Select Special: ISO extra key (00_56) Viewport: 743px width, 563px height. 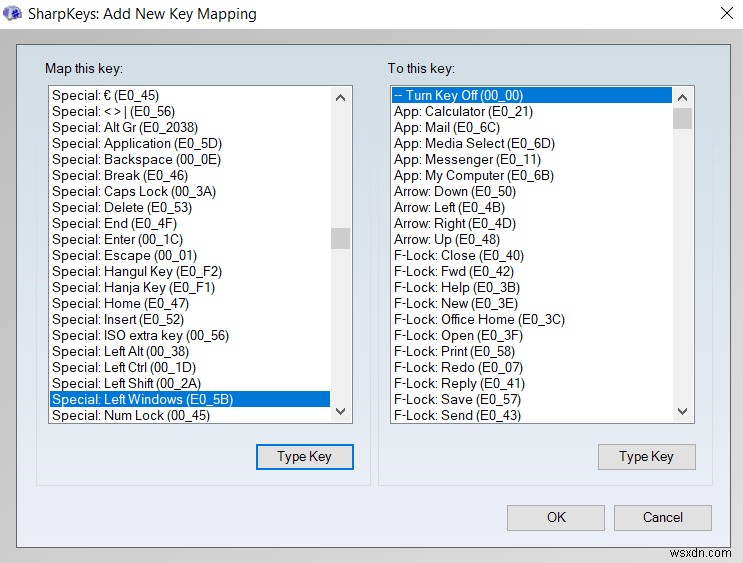[x=190, y=336]
